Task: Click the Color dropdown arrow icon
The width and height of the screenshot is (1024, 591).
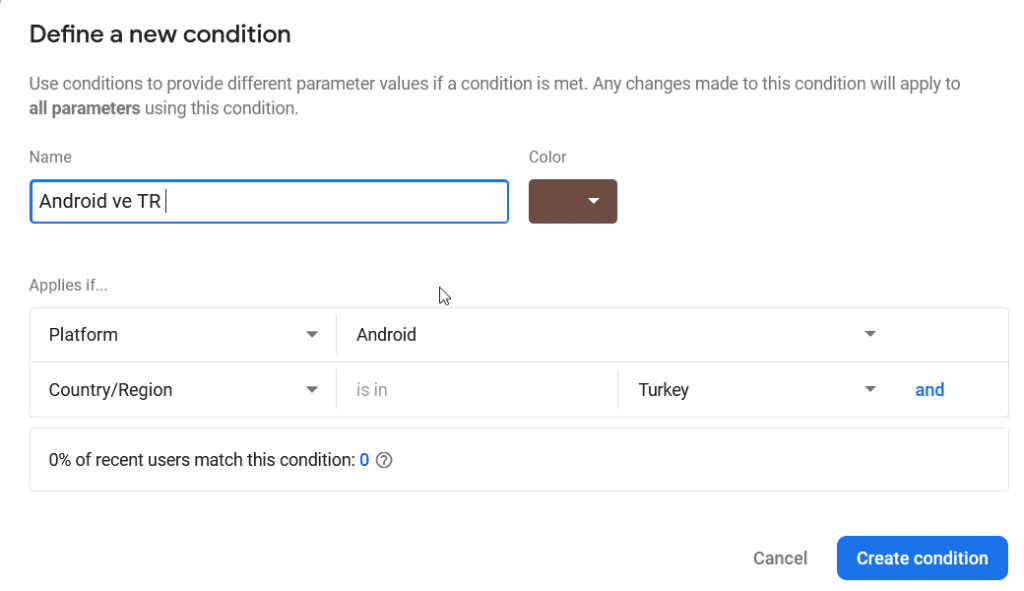Action: 594,201
